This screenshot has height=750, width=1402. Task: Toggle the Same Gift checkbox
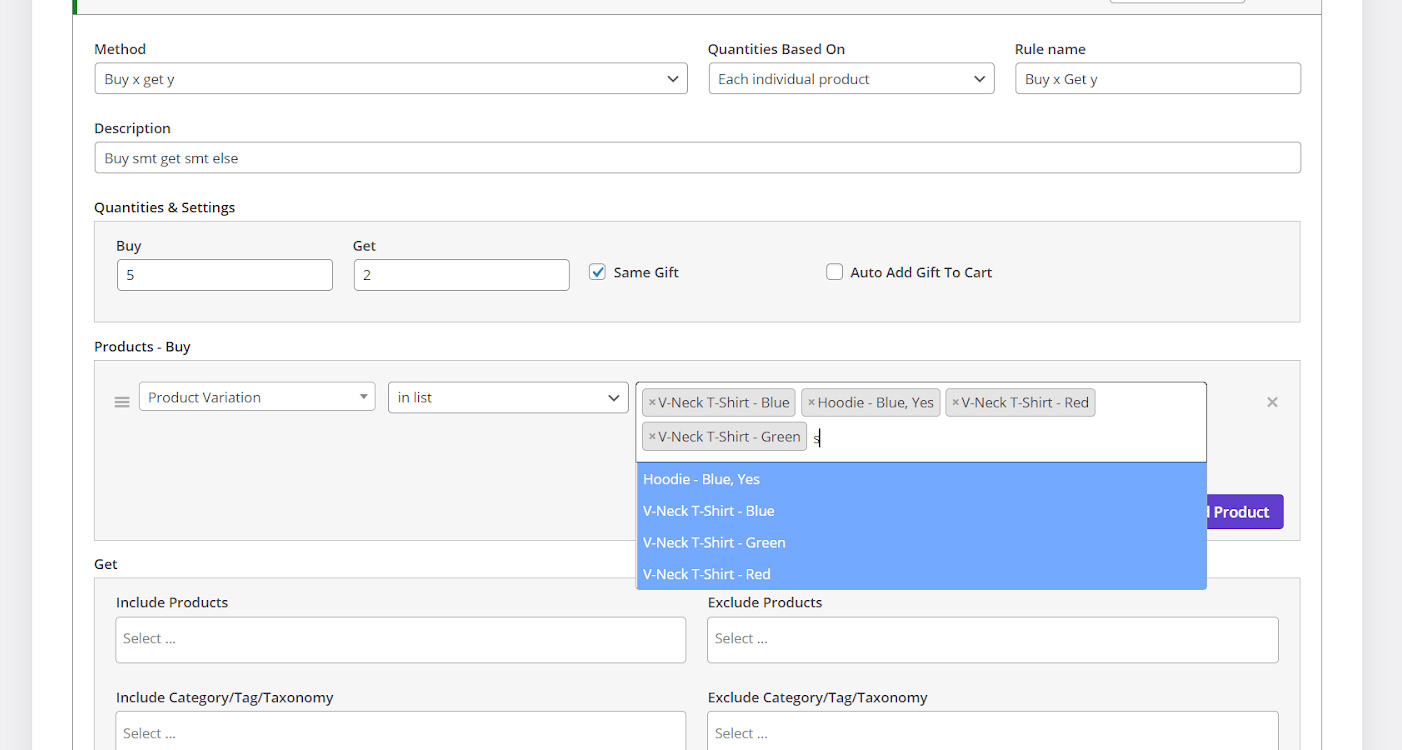pyautogui.click(x=597, y=272)
